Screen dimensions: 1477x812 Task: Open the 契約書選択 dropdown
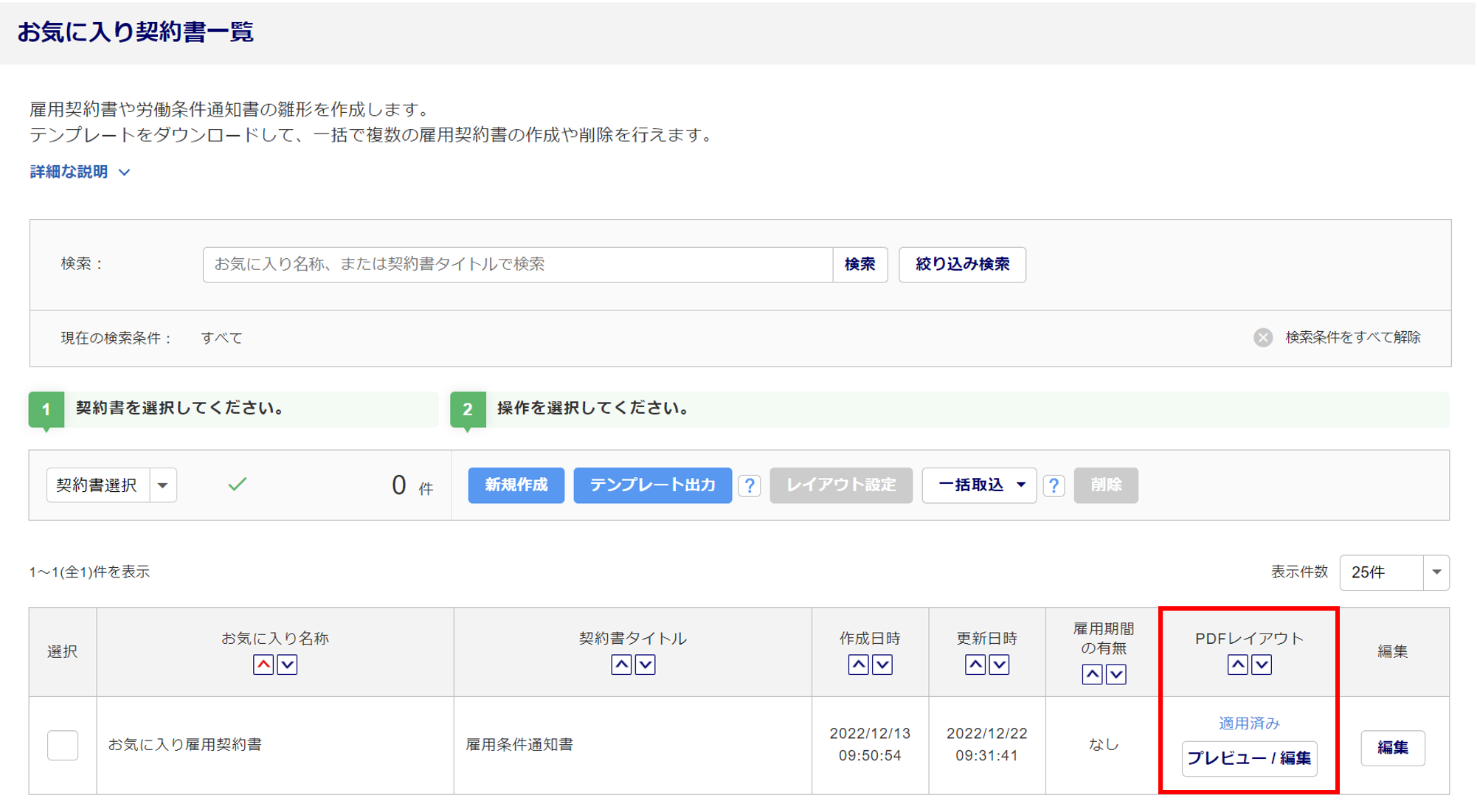[162, 485]
